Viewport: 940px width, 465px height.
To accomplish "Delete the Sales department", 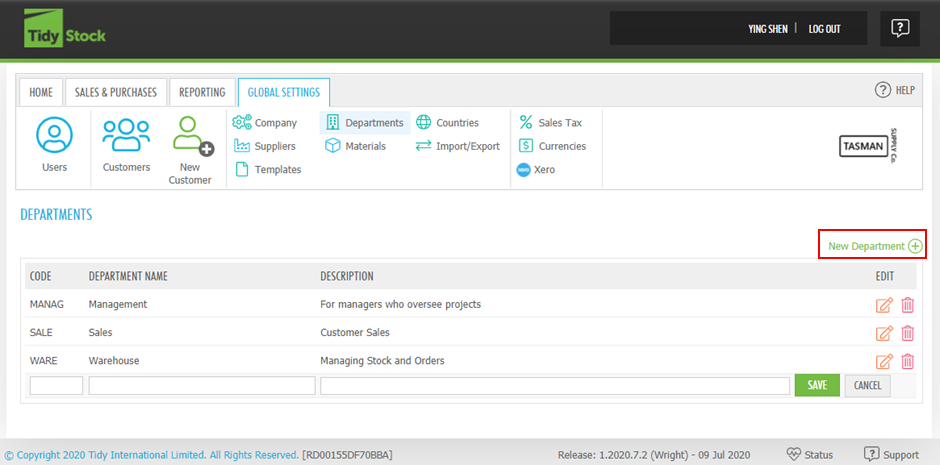I will [908, 333].
